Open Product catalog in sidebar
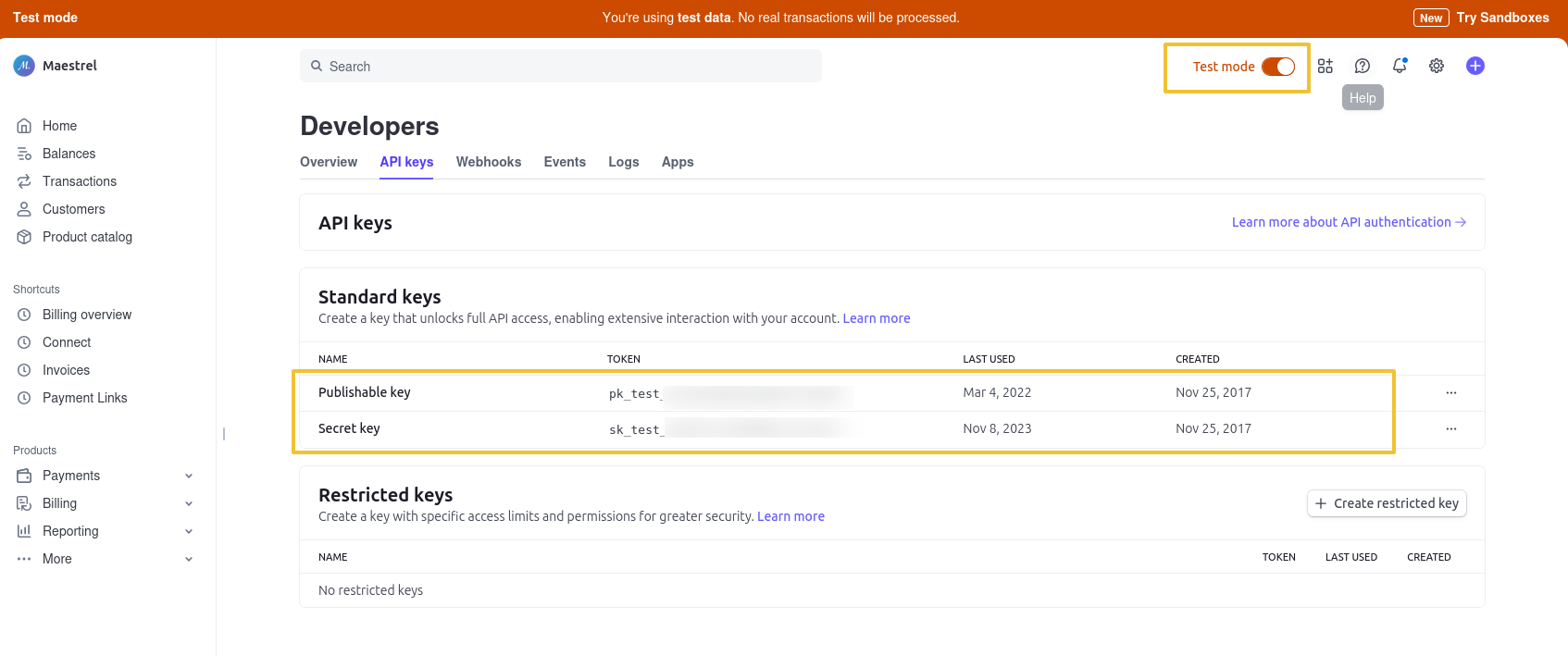This screenshot has width=1568, height=656. [87, 237]
